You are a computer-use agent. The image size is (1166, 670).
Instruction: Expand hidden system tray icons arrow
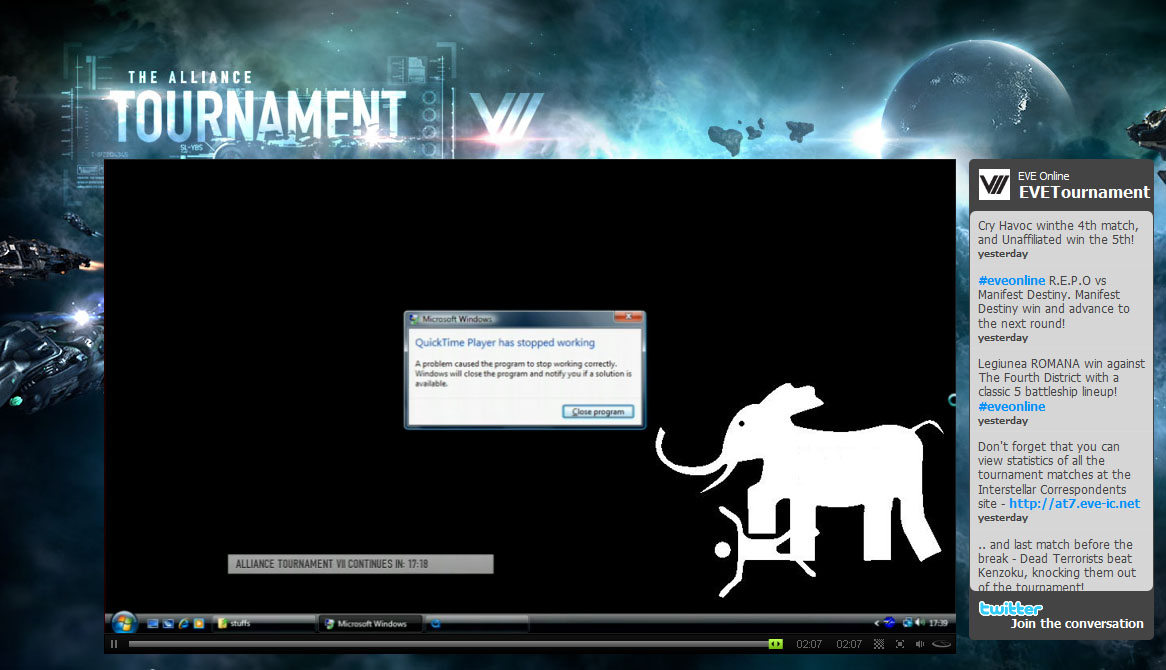pyautogui.click(x=877, y=623)
